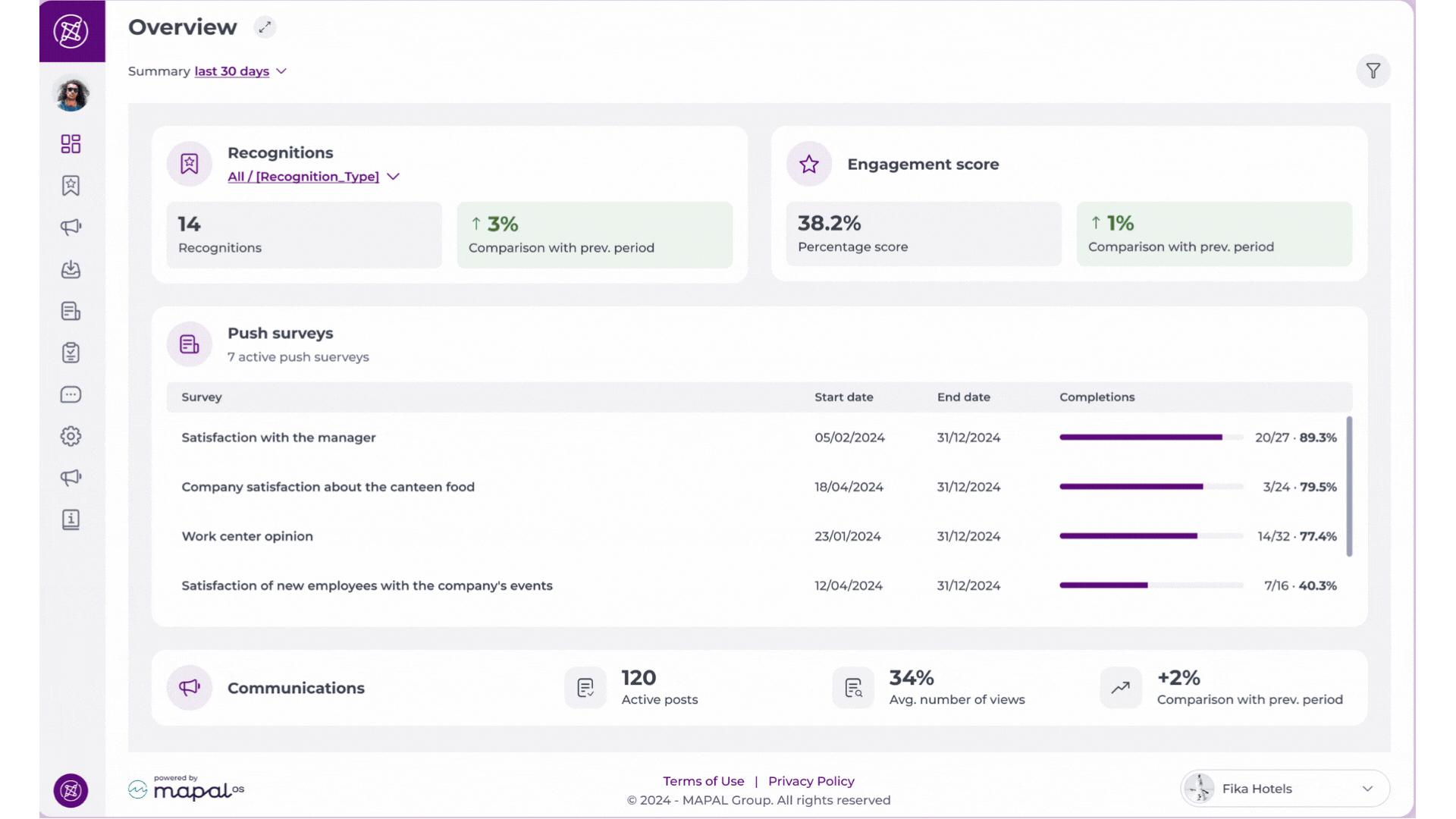Click the 120 Active posts value
This screenshot has width=1456, height=819.
[x=639, y=678]
